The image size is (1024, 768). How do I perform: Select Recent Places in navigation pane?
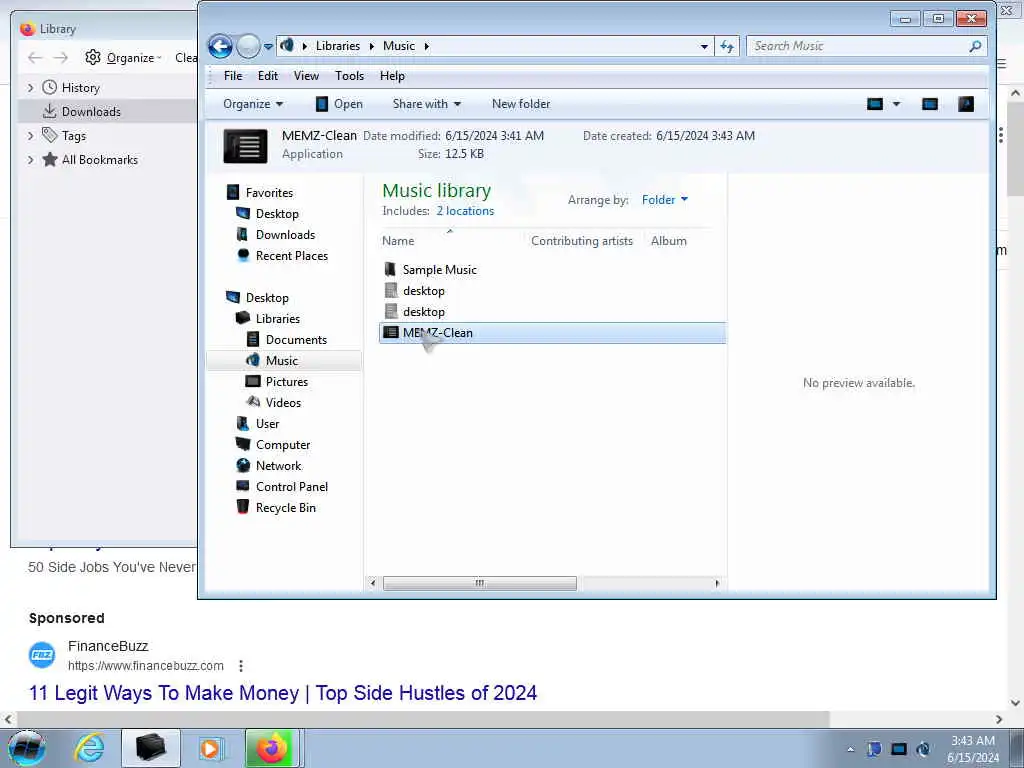pyautogui.click(x=291, y=255)
